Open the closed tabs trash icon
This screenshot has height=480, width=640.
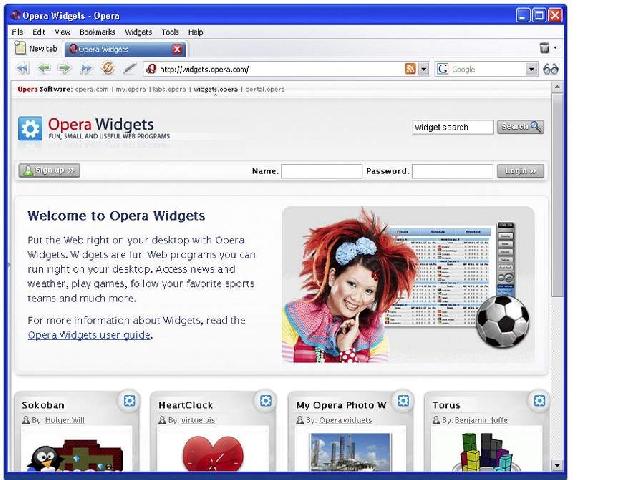[x=544, y=48]
